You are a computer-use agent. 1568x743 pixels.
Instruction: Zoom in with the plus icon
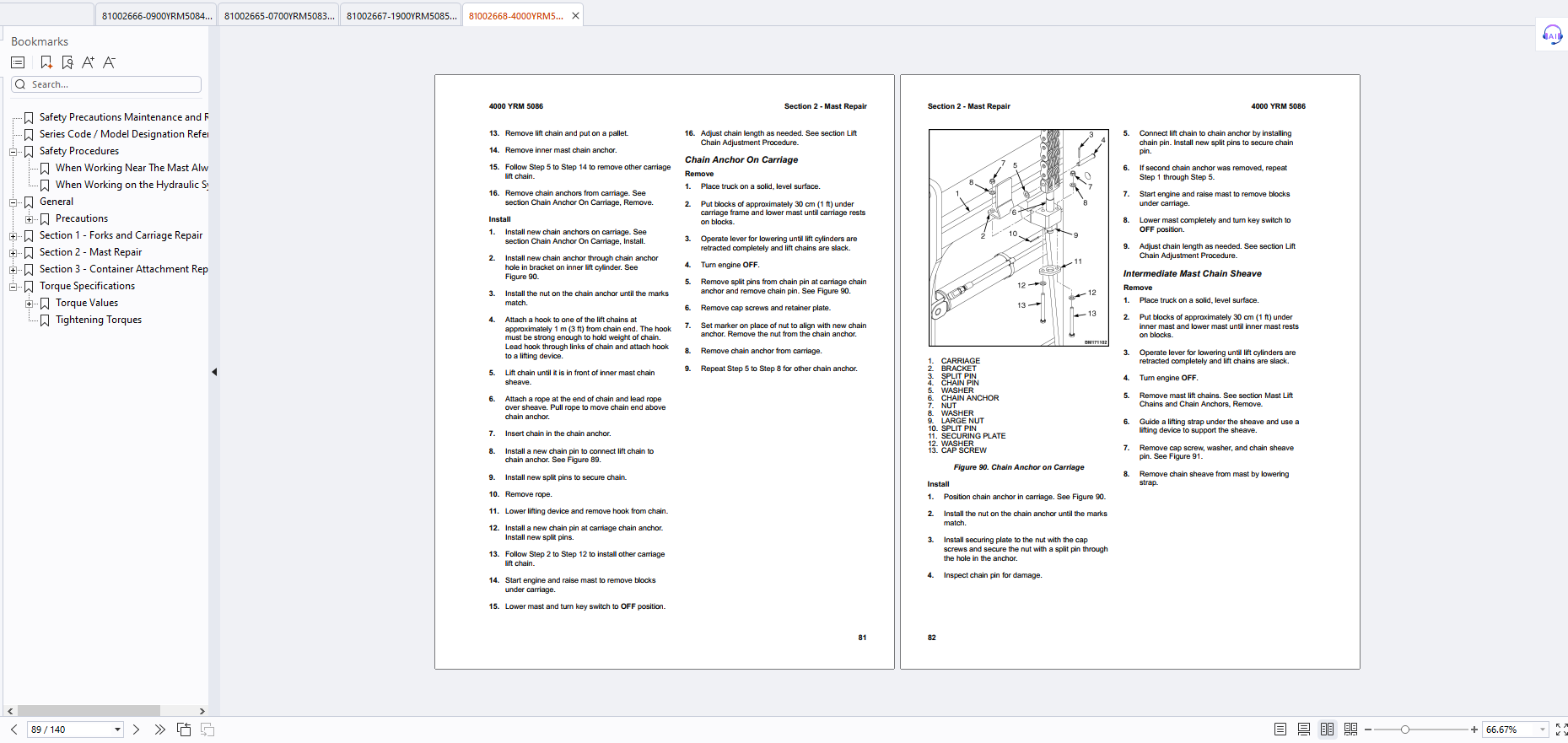(x=1474, y=730)
